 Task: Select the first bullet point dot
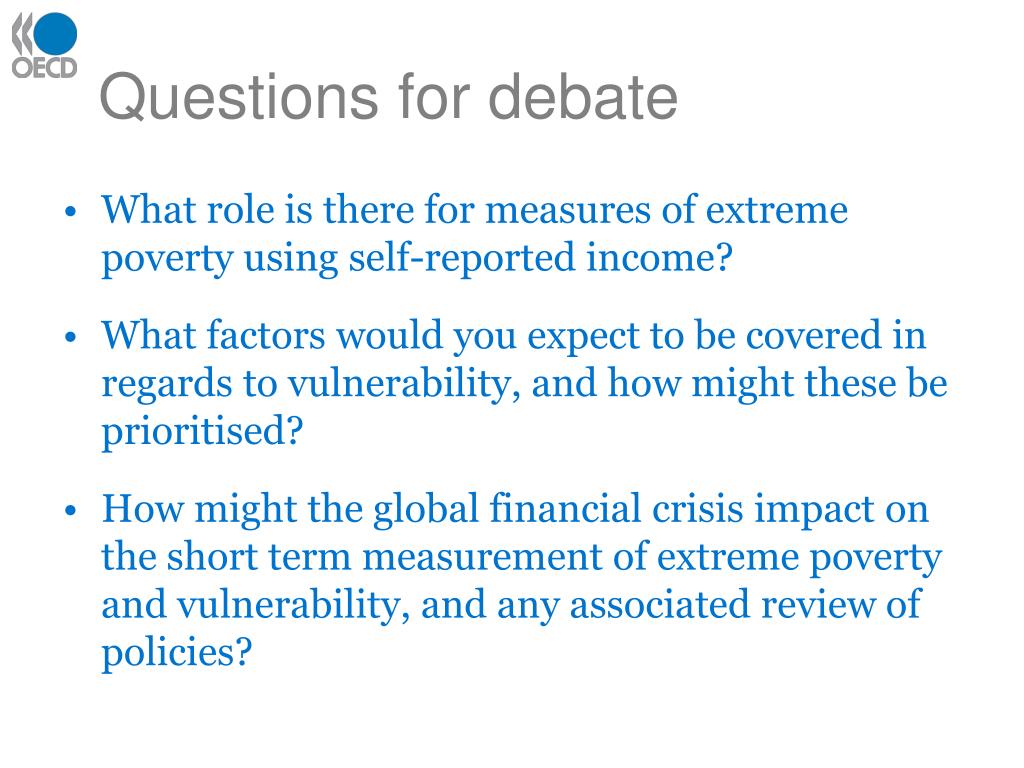[x=71, y=212]
